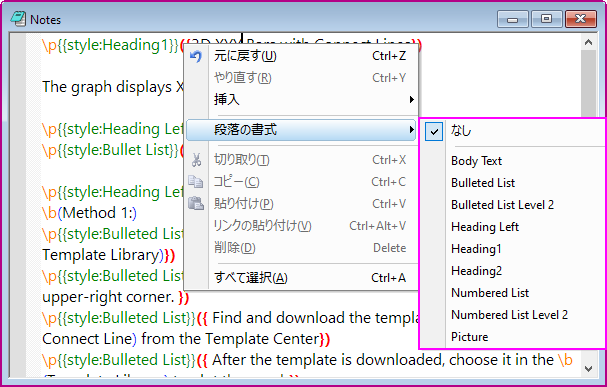This screenshot has width=607, height=387.
Task: Click text "Find and download the templa"
Action: point(316,318)
